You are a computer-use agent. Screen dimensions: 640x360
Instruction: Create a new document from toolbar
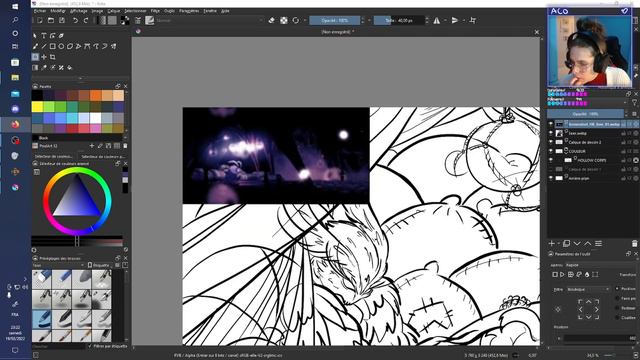tap(40, 20)
